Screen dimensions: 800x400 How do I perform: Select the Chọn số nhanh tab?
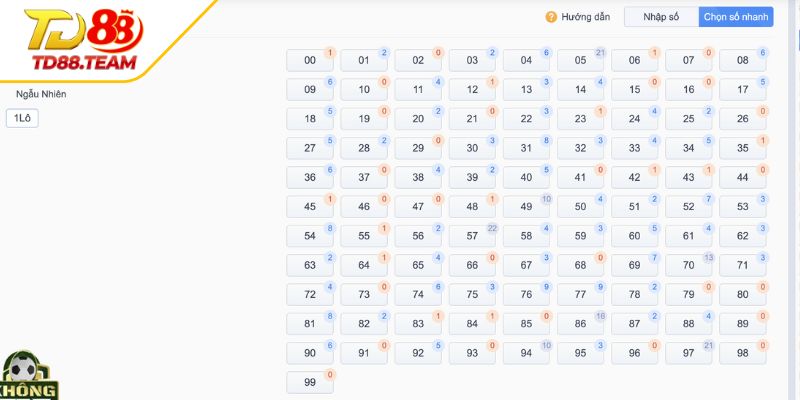coord(735,17)
